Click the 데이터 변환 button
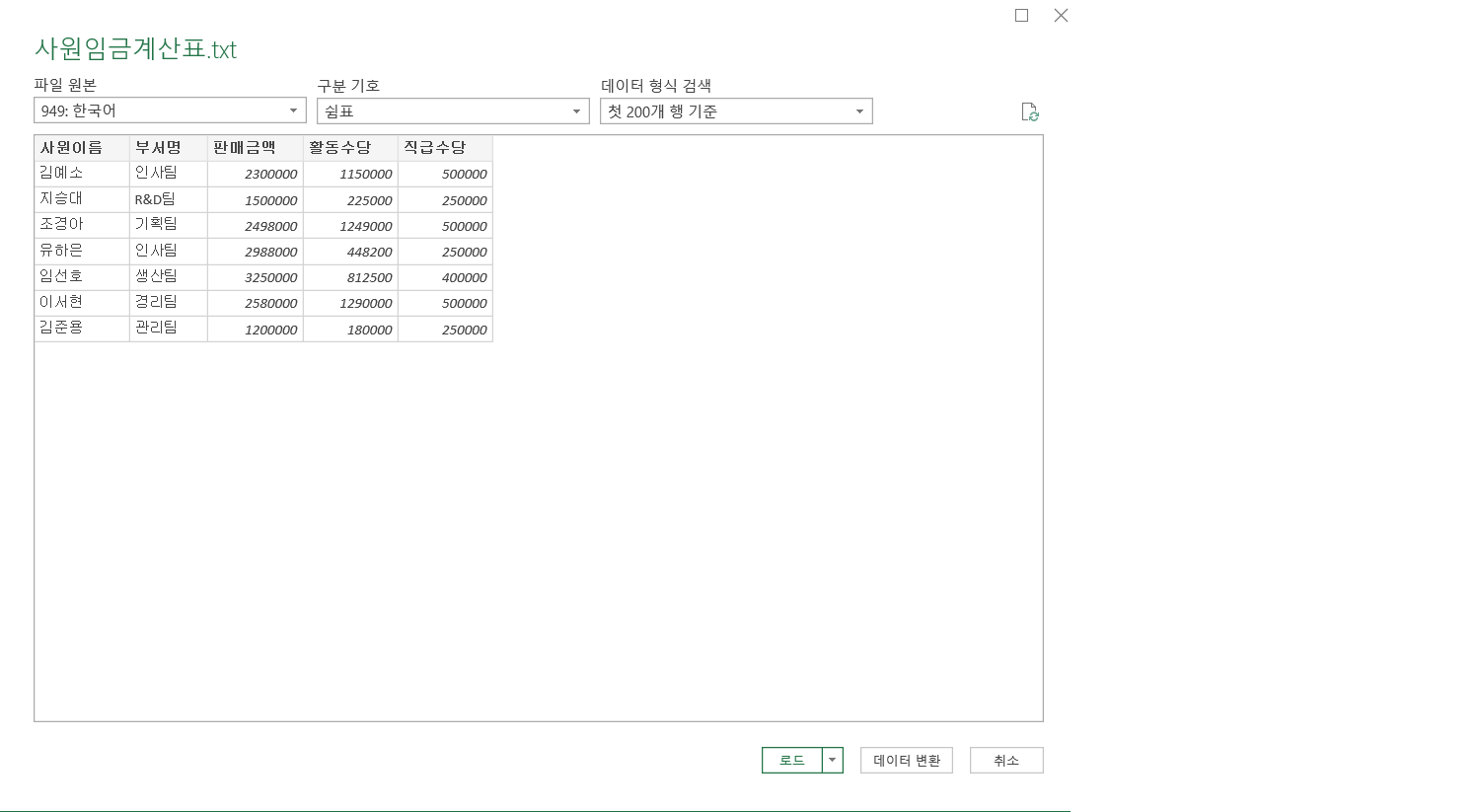Screen dimensions: 1480x812 pyautogui.click(x=906, y=760)
